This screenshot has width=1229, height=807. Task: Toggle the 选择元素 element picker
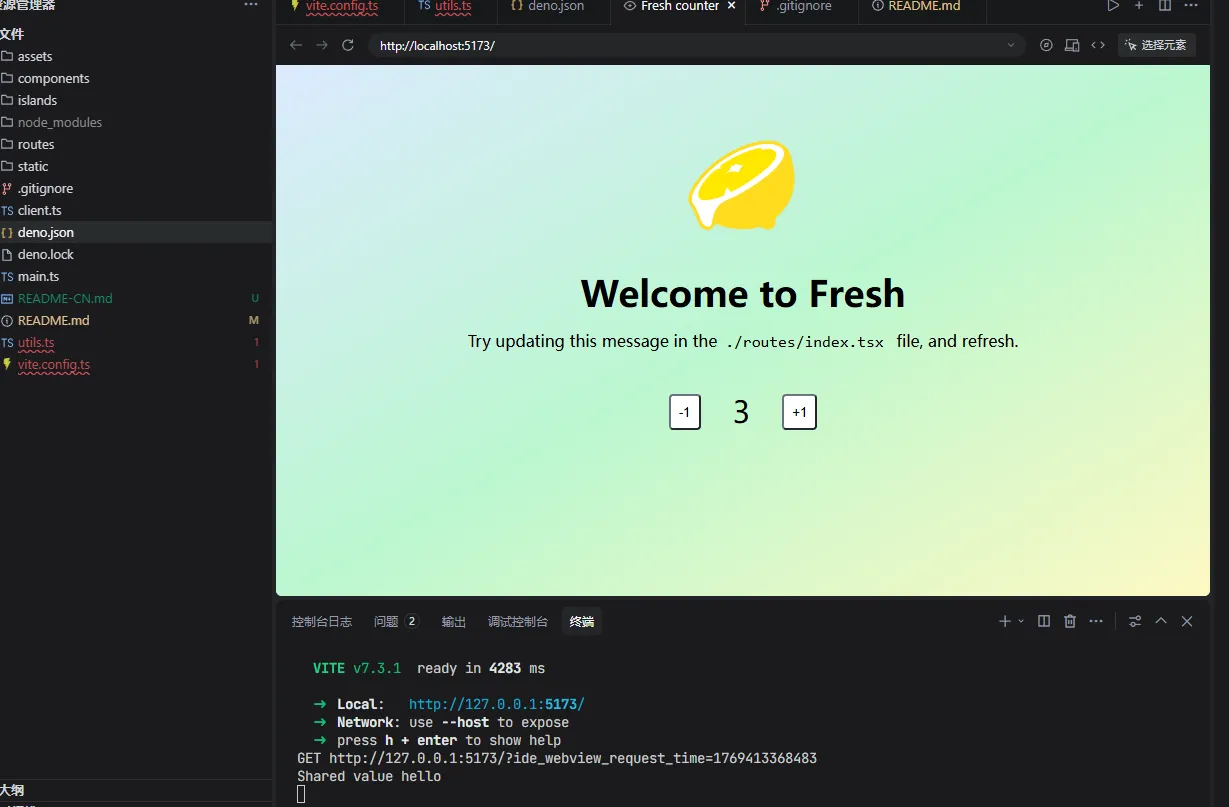[x=1156, y=45]
